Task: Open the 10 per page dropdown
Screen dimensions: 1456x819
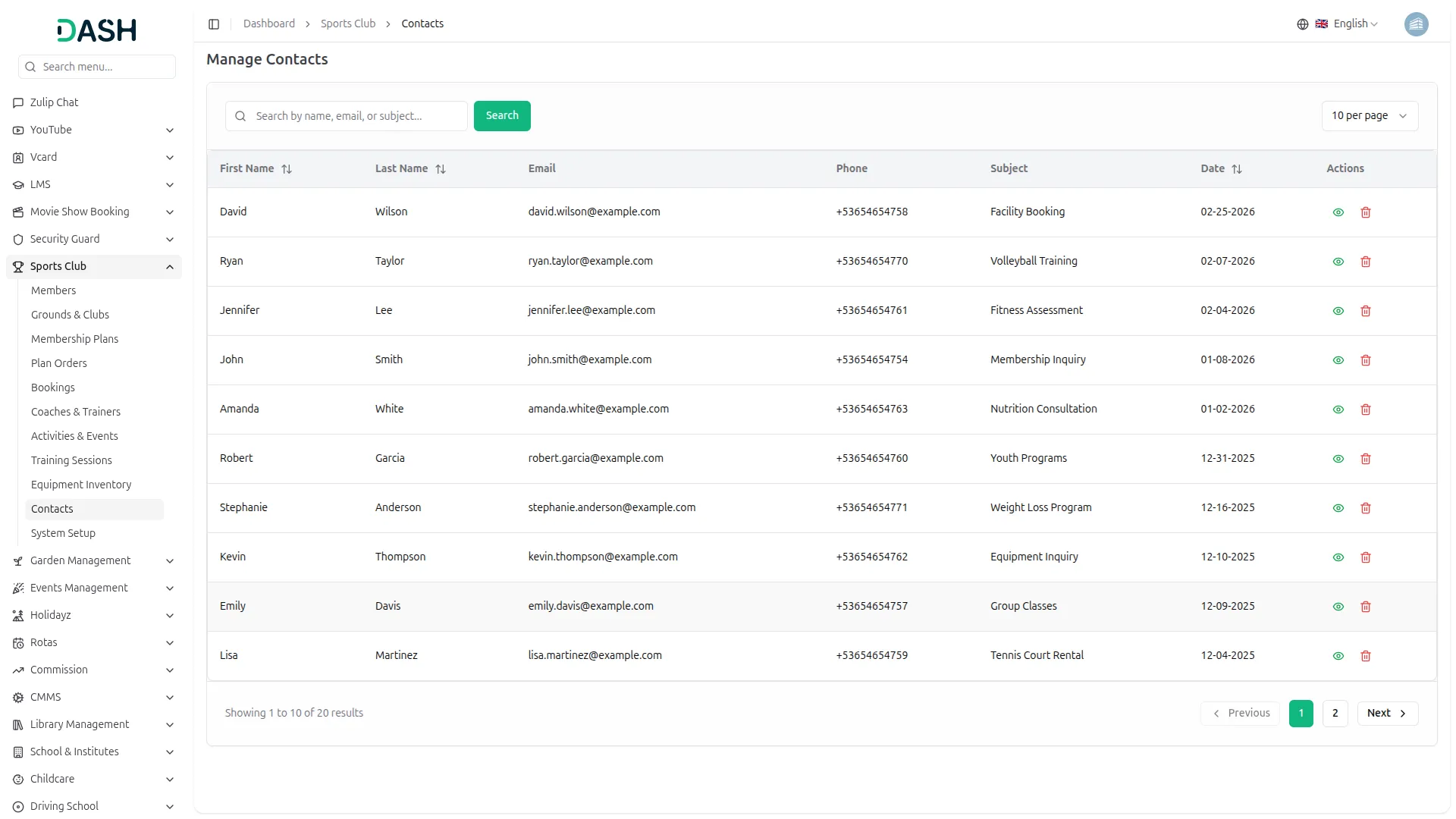Action: click(1369, 116)
